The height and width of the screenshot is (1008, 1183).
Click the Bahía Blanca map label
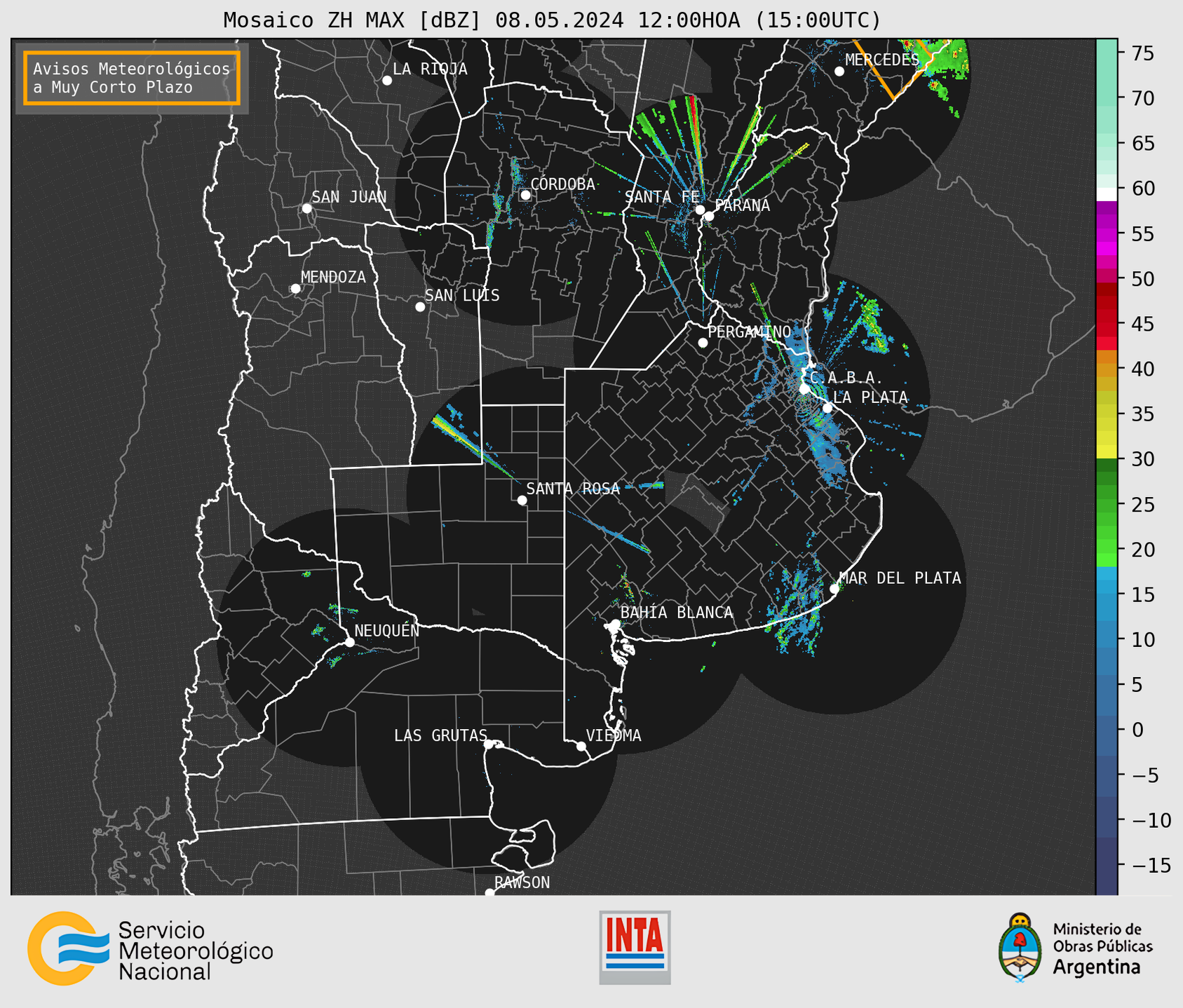pos(676,613)
